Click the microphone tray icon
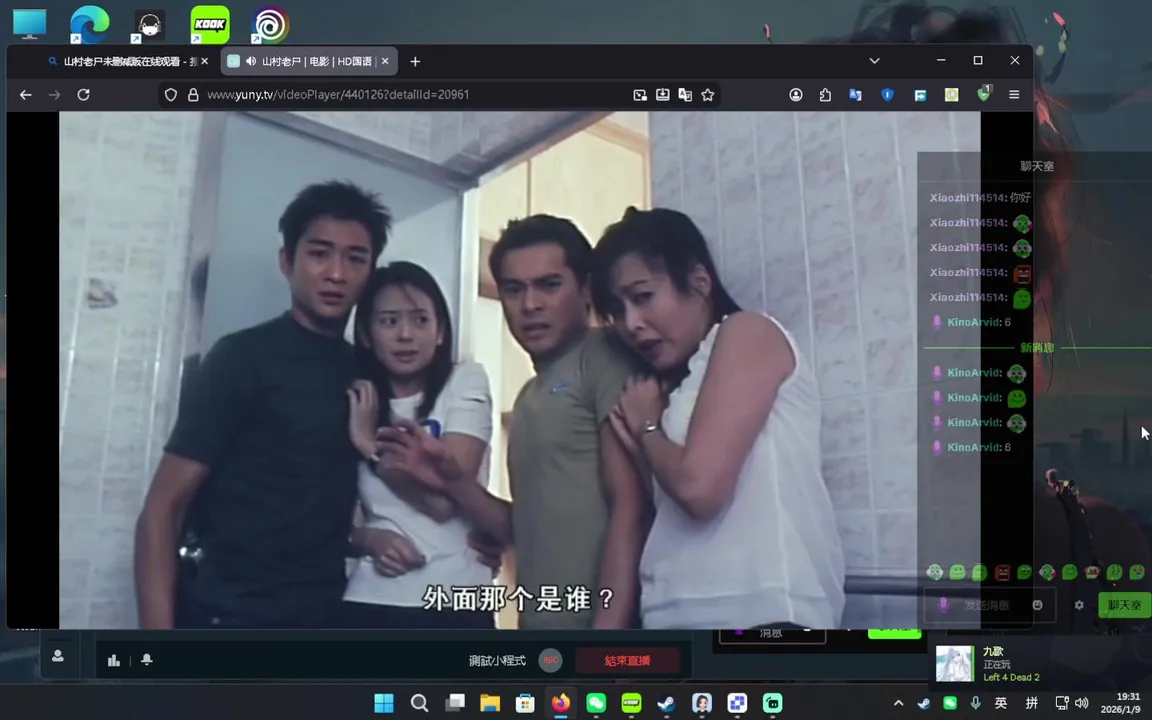The height and width of the screenshot is (720, 1152). pos(976,703)
